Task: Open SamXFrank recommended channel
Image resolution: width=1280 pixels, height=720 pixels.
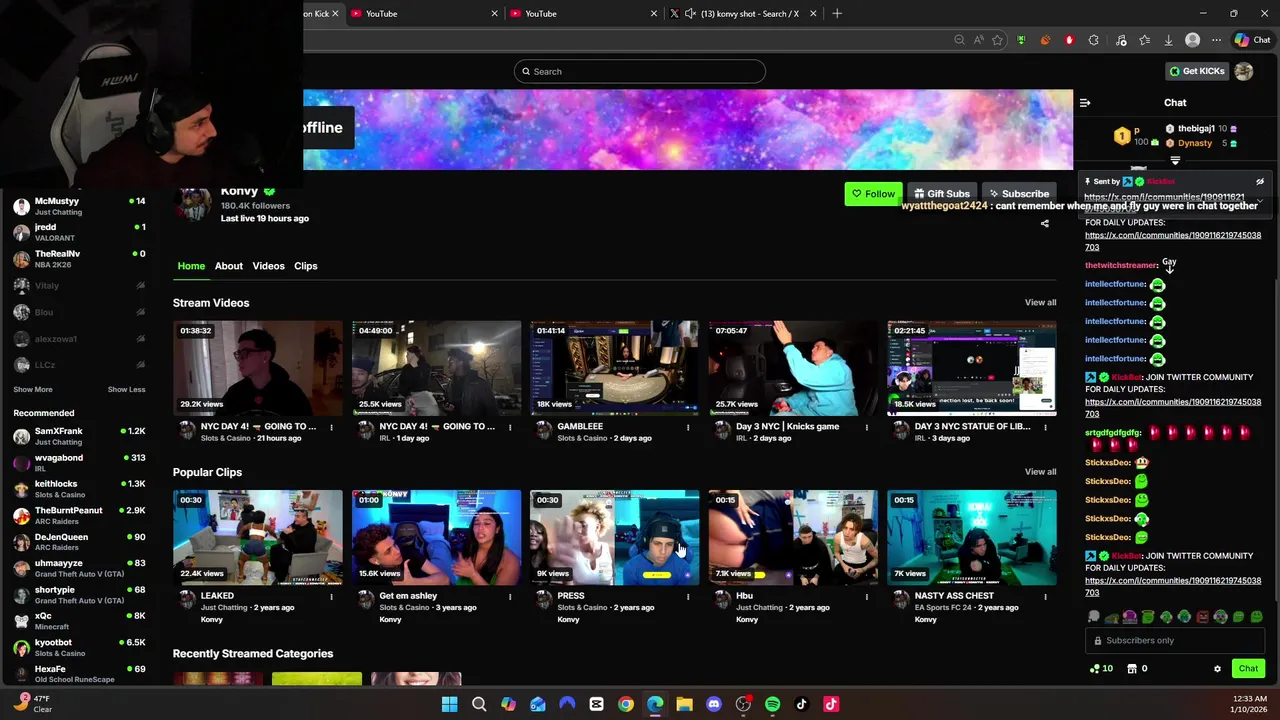Action: coord(79,436)
